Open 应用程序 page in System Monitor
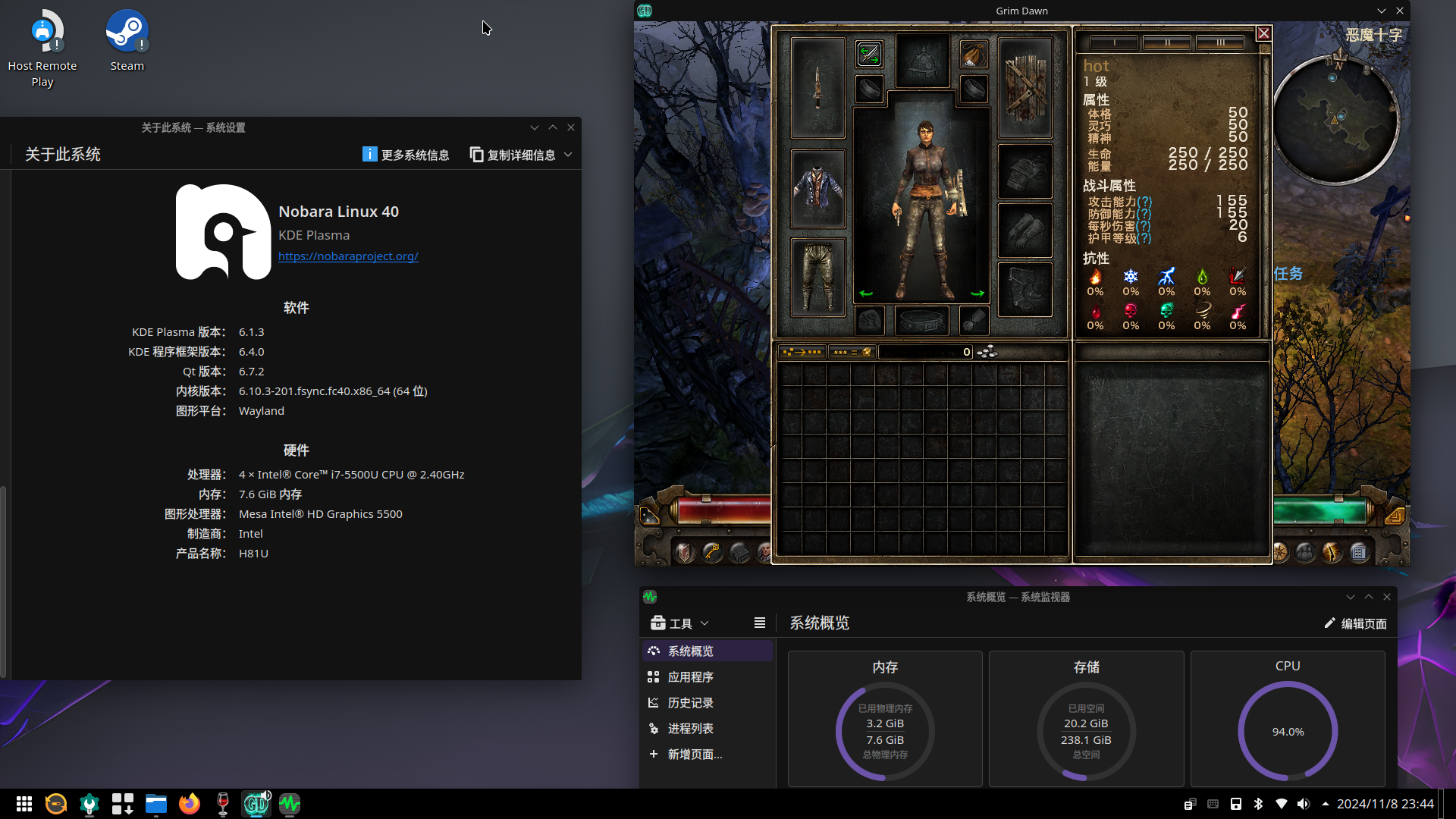The width and height of the screenshot is (1456, 819). (707, 676)
